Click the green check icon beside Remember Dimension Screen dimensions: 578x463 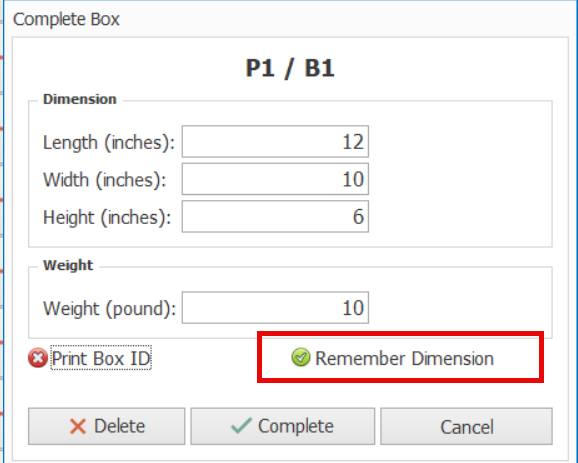pos(301,358)
